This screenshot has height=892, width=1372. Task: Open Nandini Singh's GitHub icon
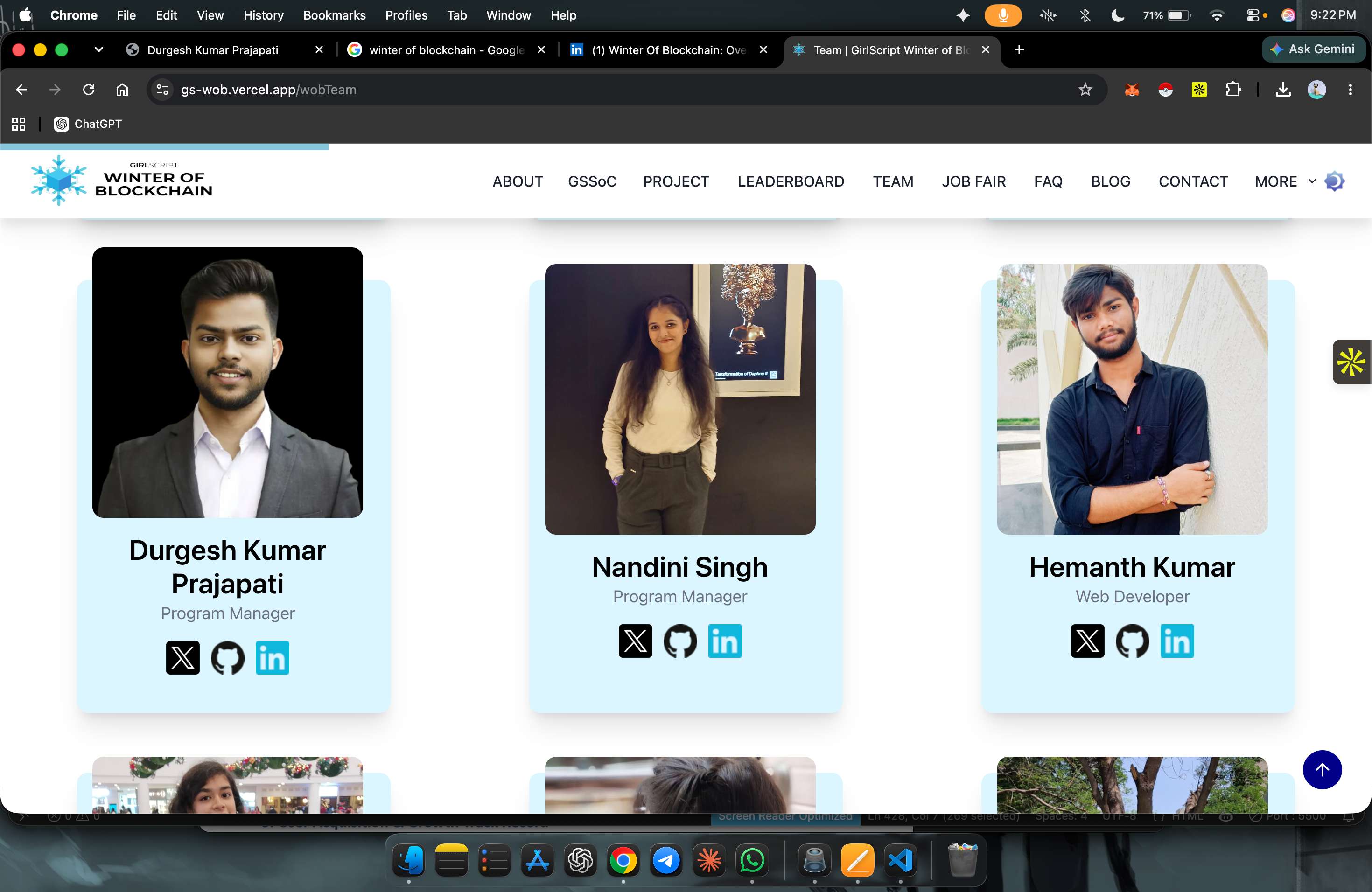[x=680, y=641]
